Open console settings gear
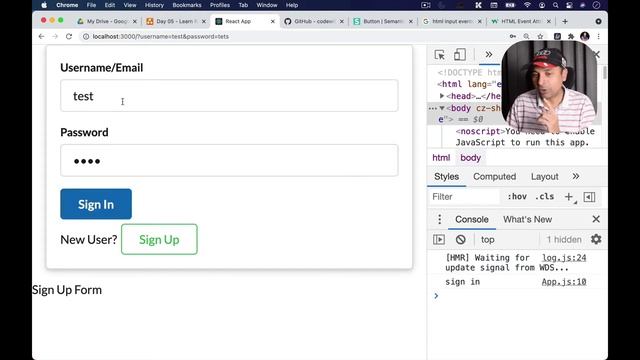Viewport: 640px width, 360px height. tap(596, 240)
